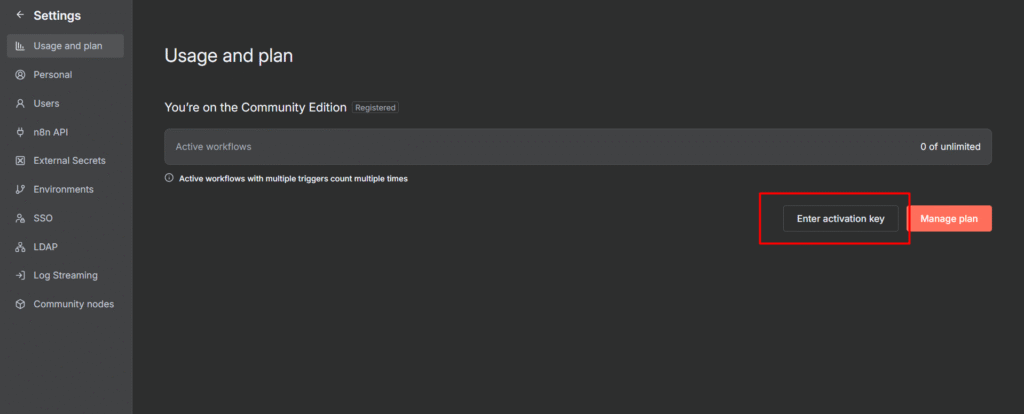The width and height of the screenshot is (1024, 414).
Task: Open the Personal settings page
Action: [52, 75]
